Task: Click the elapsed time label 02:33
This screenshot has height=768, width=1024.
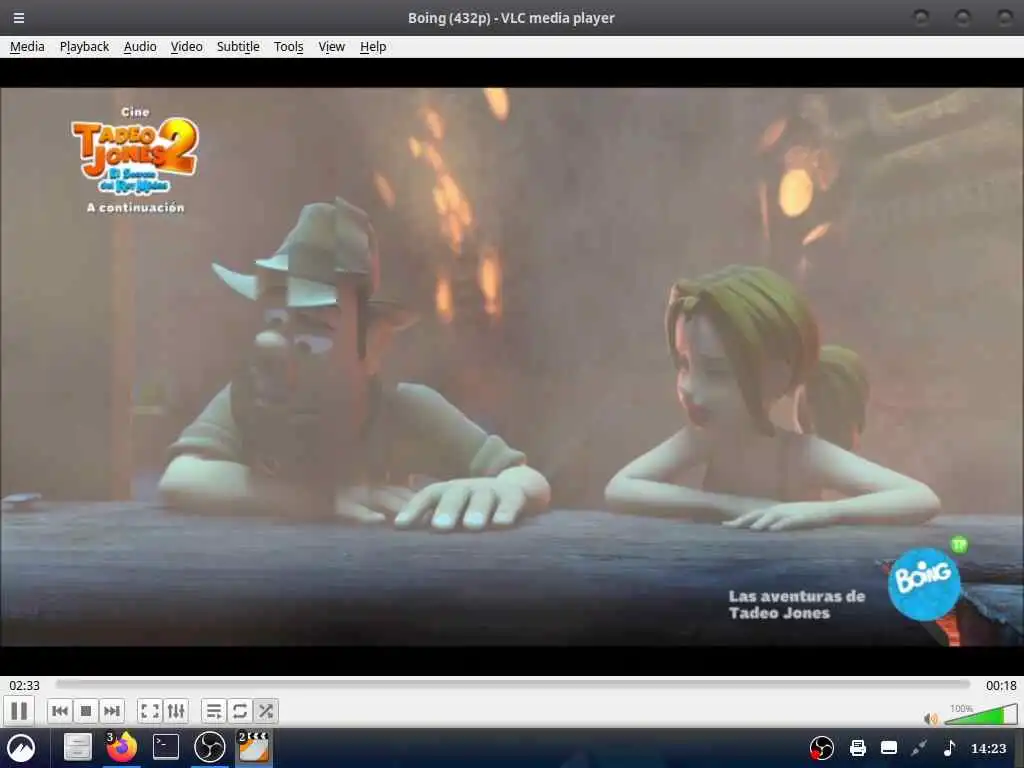Action: (24, 685)
